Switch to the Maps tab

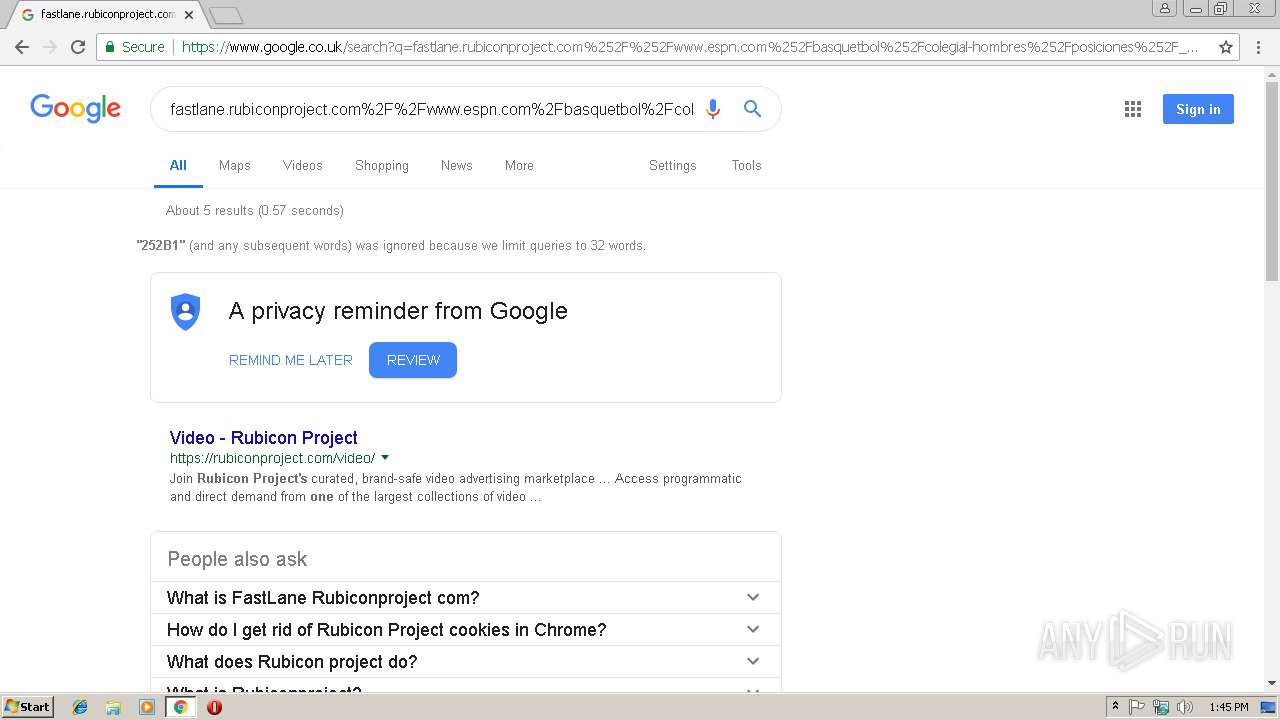click(235, 165)
